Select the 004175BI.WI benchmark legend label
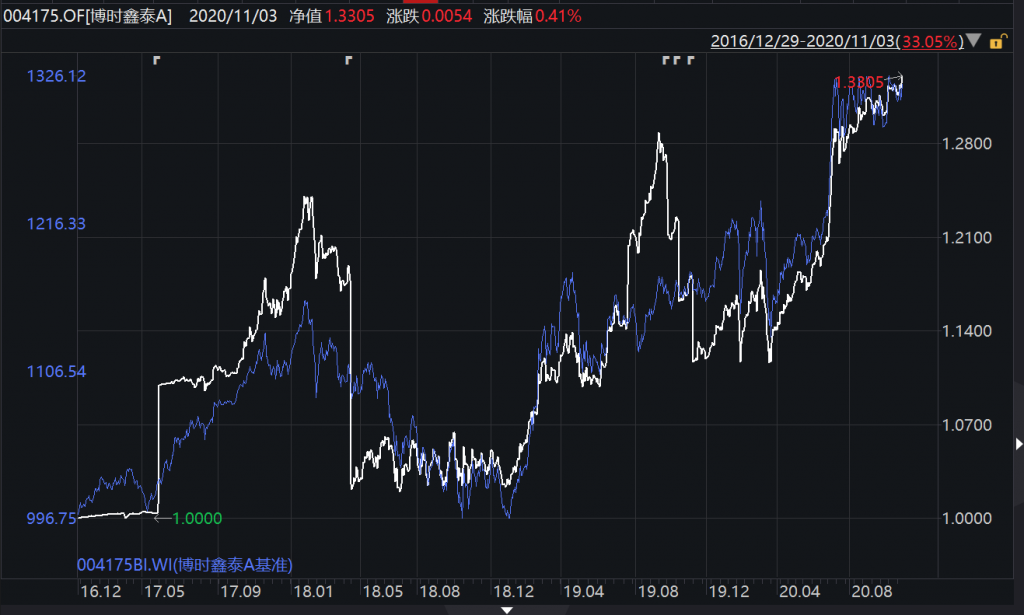The image size is (1024, 615). pos(185,565)
